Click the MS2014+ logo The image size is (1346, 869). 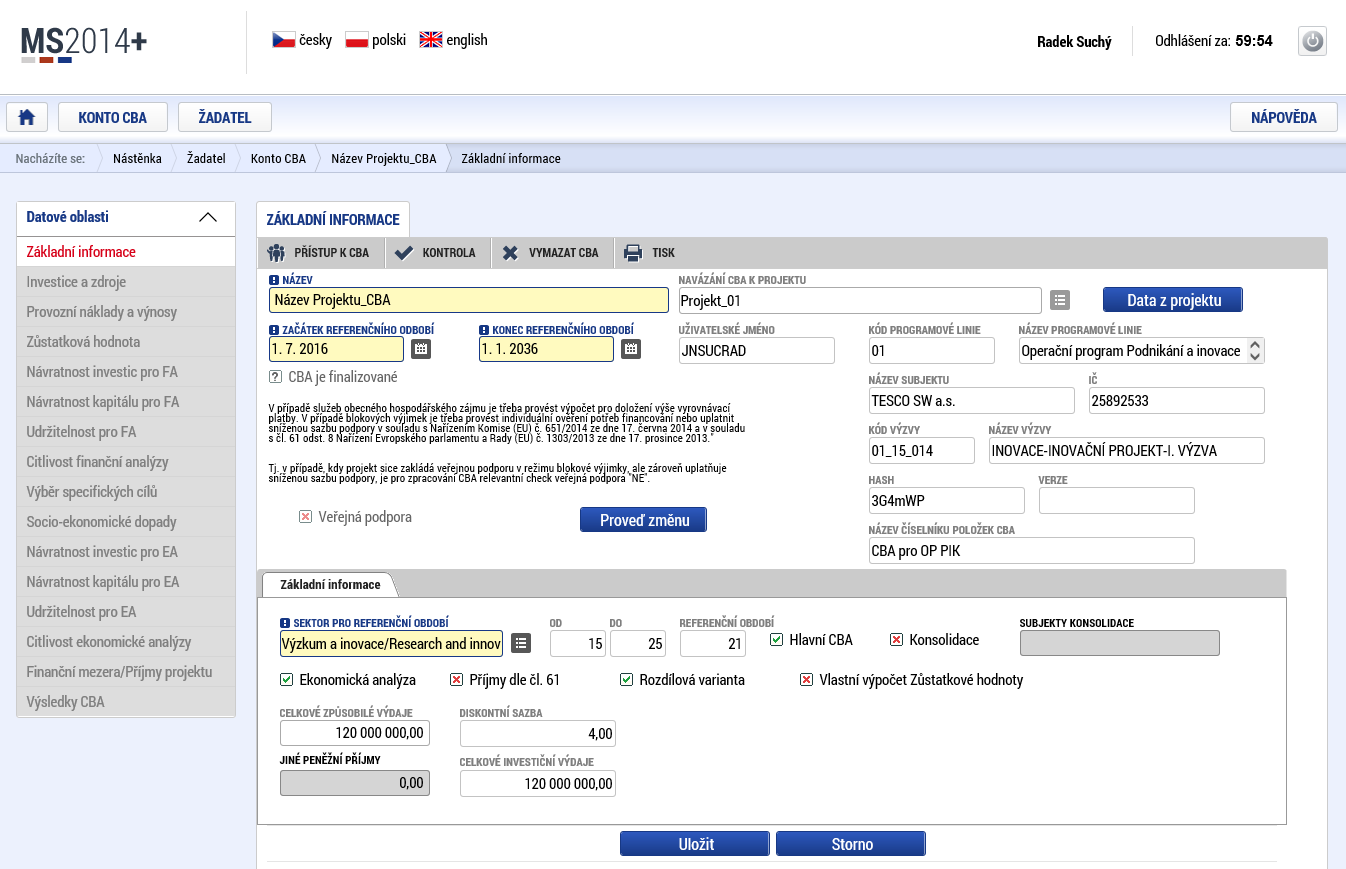[84, 44]
